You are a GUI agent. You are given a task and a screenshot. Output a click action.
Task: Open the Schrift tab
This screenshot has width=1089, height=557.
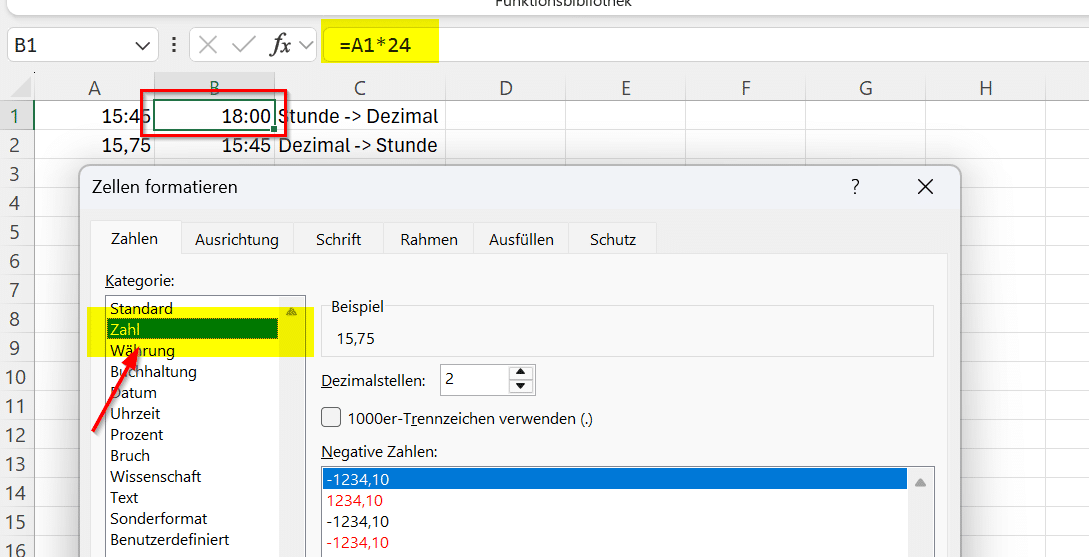tap(338, 240)
